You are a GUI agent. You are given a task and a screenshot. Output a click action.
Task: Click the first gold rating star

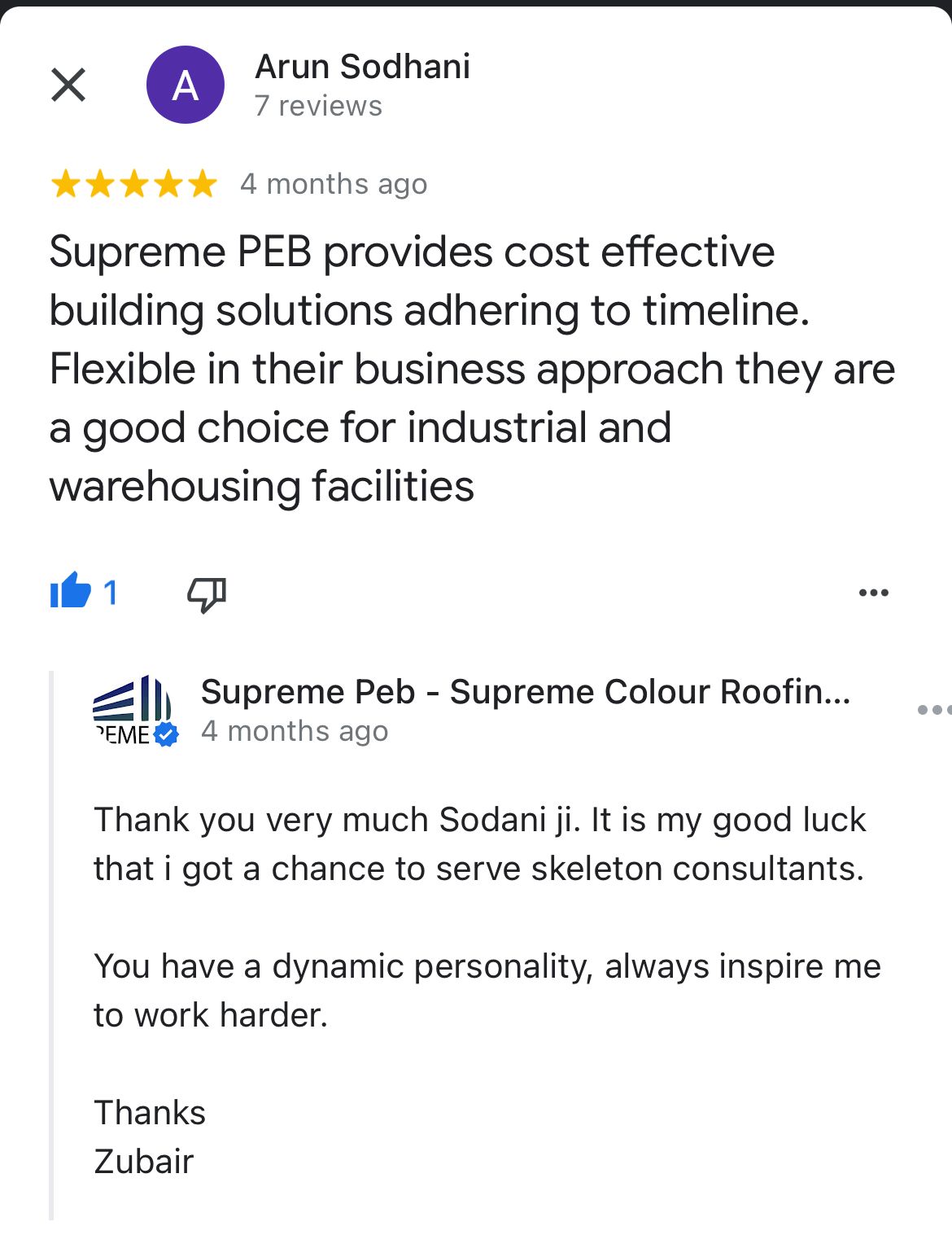(65, 185)
